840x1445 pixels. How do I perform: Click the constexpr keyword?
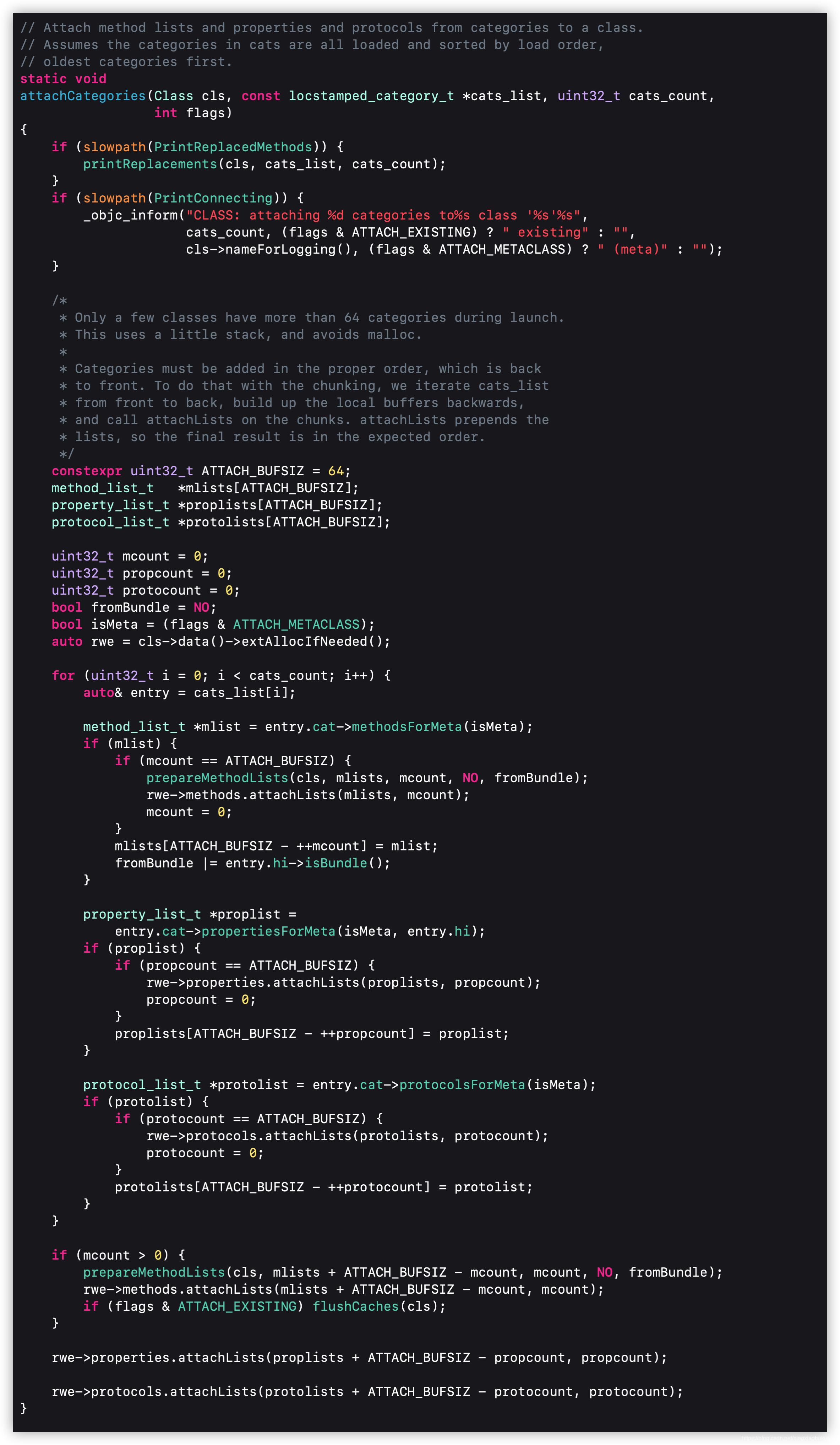pyautogui.click(x=87, y=471)
